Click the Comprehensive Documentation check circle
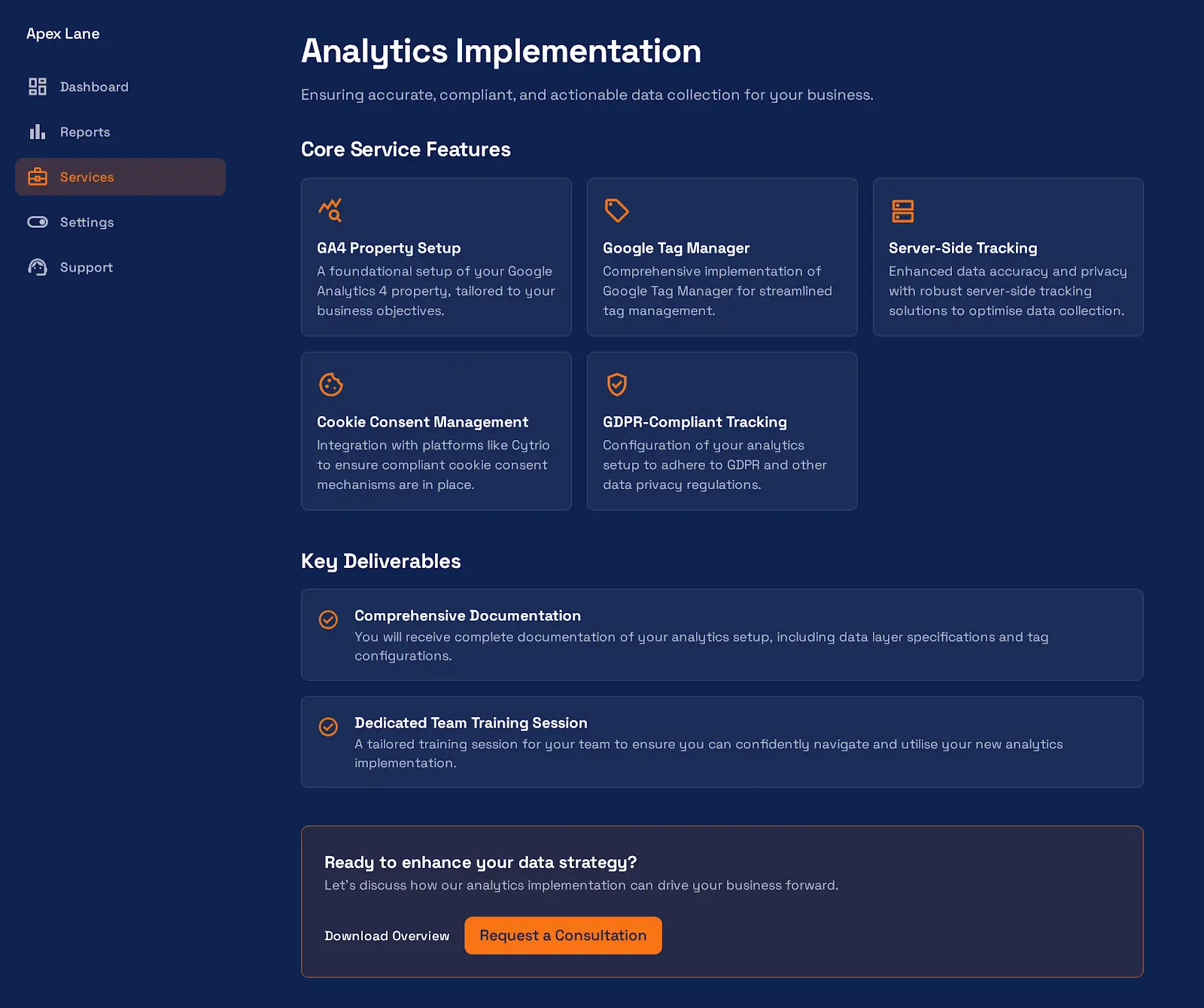 pyautogui.click(x=328, y=620)
